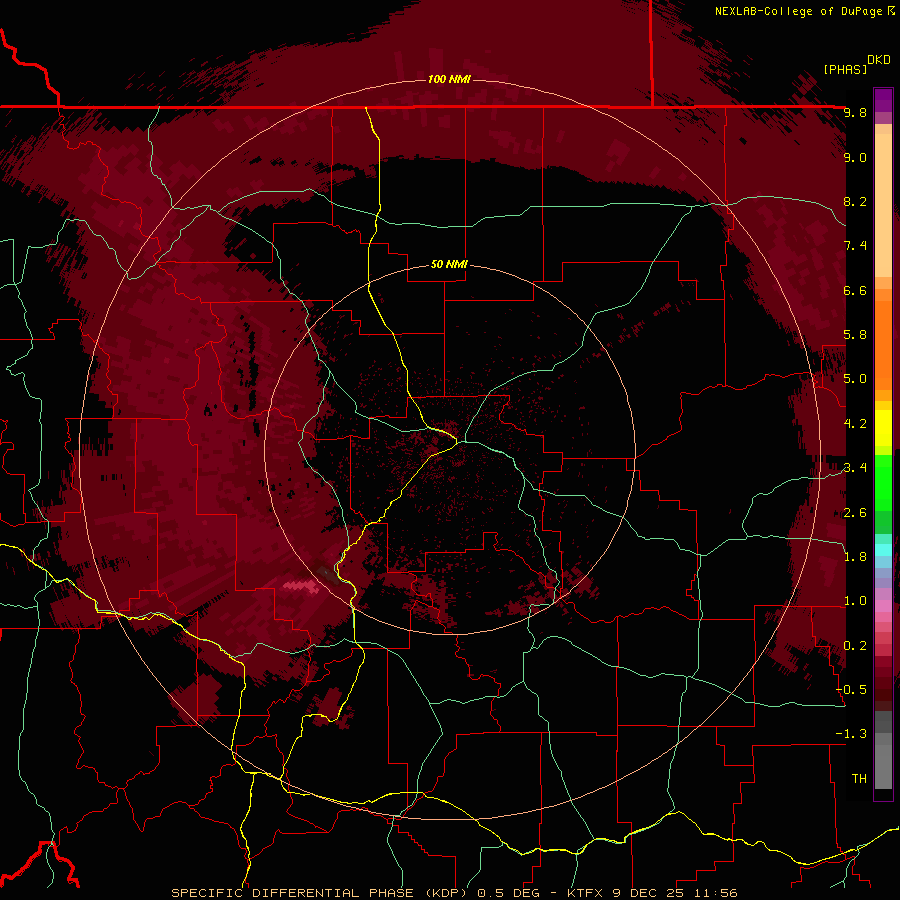Click the yellow segment of the color bar
900x900 pixels.
pos(883,428)
